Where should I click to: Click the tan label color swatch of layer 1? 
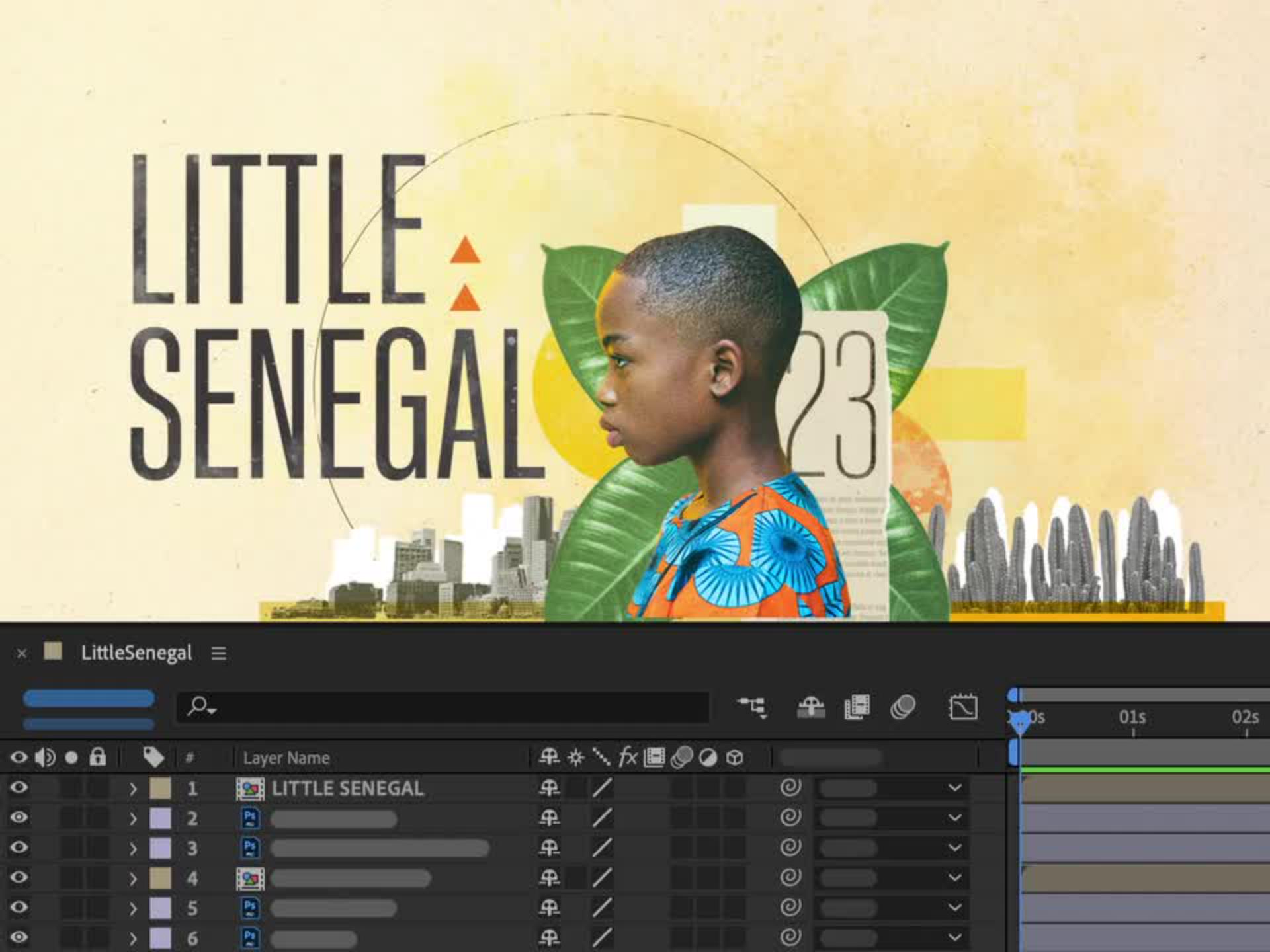(160, 788)
